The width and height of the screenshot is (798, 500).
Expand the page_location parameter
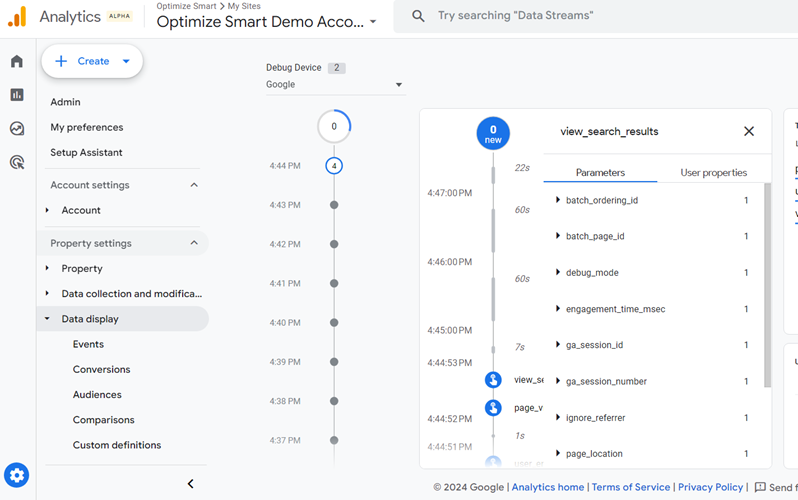(x=558, y=453)
